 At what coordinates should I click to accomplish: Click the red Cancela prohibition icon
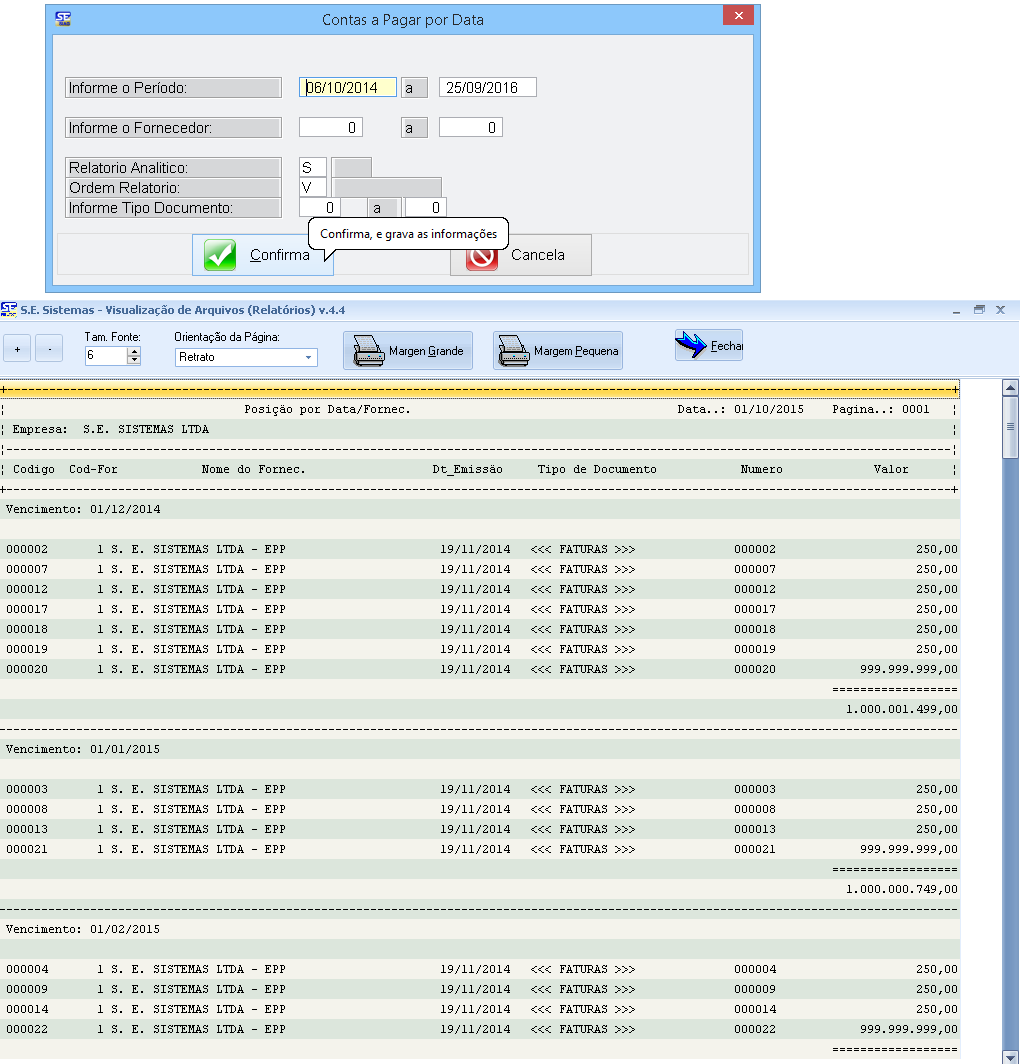(x=482, y=255)
